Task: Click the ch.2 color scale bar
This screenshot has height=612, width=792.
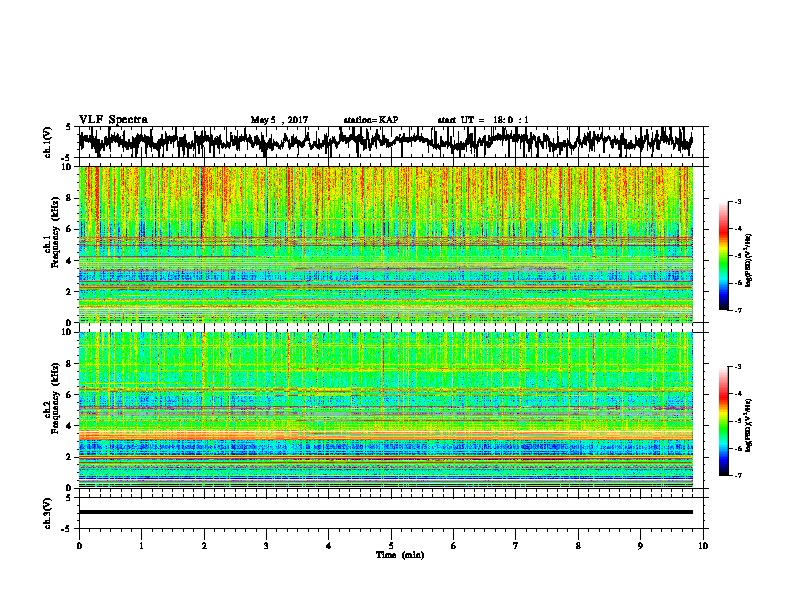Action: (x=723, y=421)
